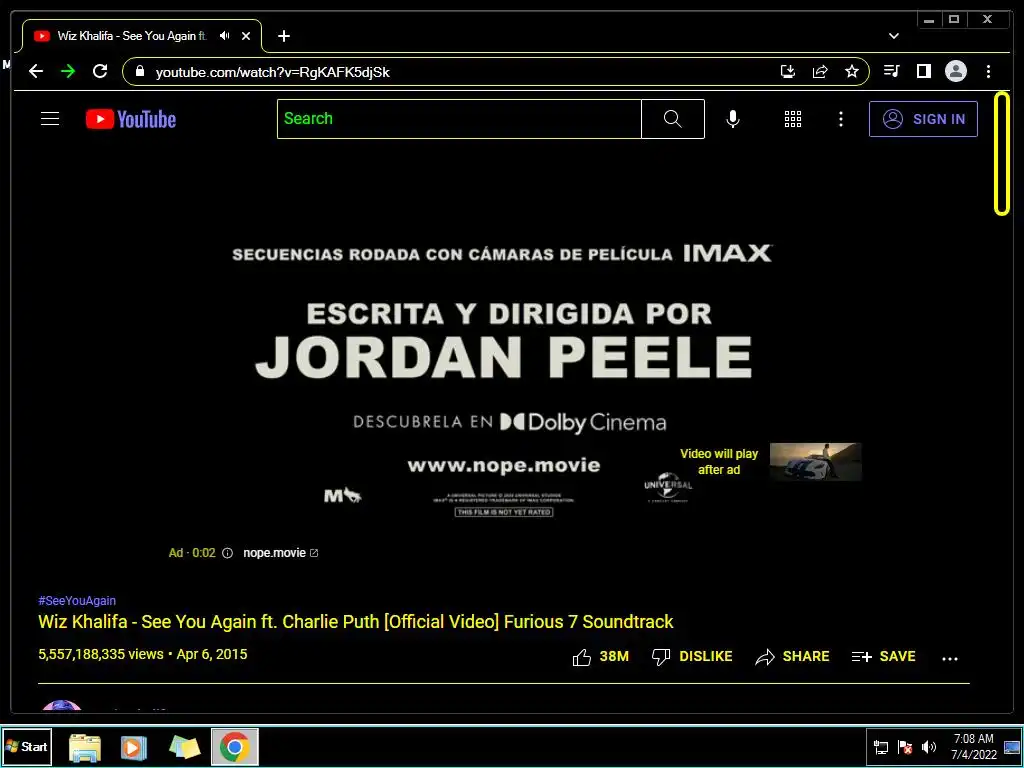Open media controls in Chrome toolbar
Image resolution: width=1024 pixels, height=768 pixels.
click(891, 71)
